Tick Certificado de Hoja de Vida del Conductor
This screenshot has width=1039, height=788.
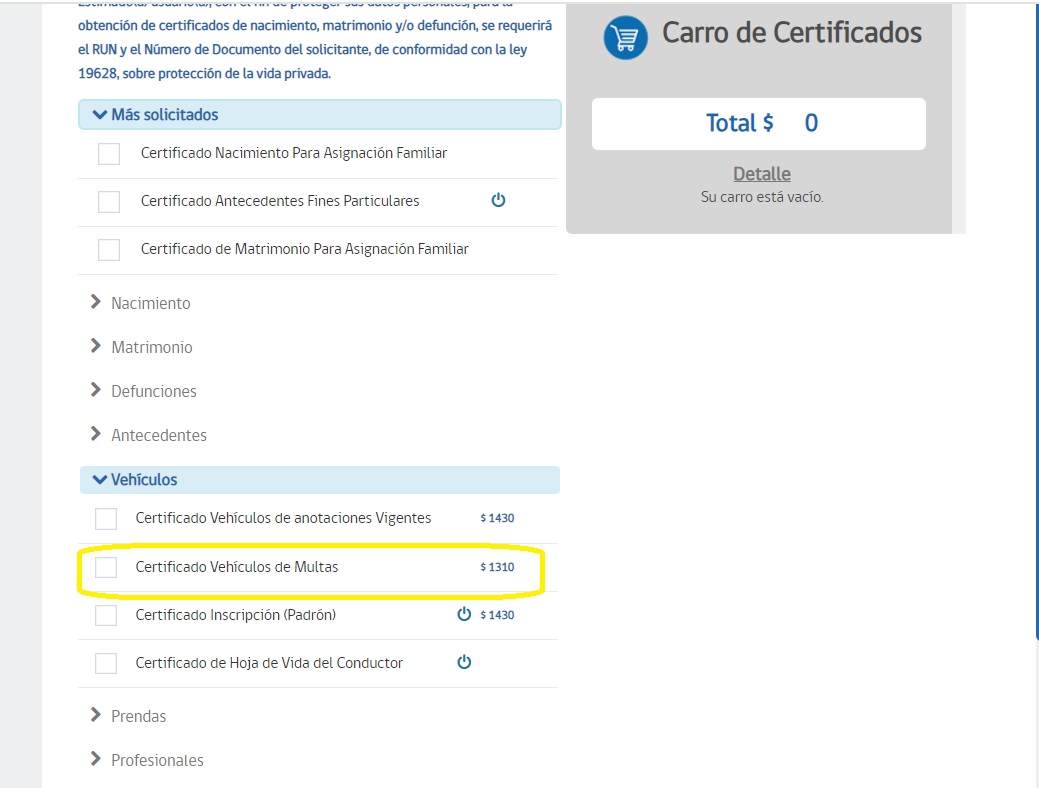point(106,663)
